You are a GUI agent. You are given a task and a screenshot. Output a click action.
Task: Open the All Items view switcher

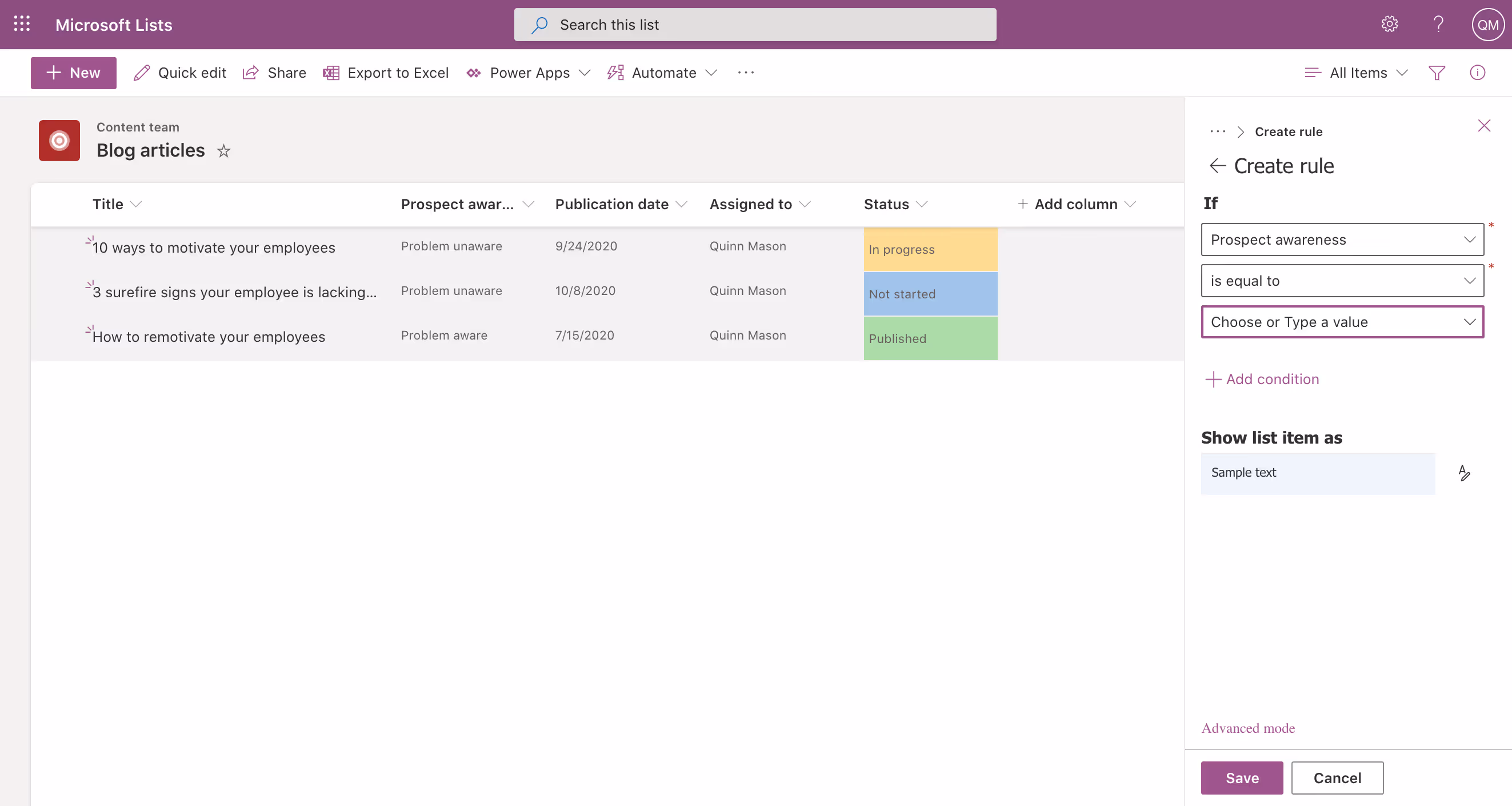pyautogui.click(x=1357, y=73)
